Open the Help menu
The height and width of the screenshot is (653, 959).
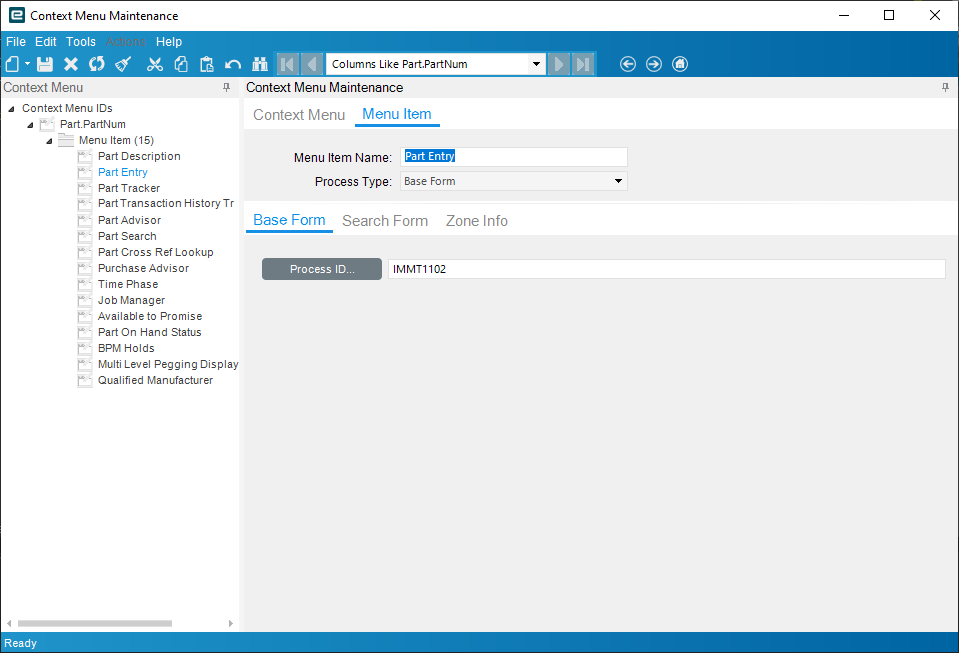[x=169, y=42]
